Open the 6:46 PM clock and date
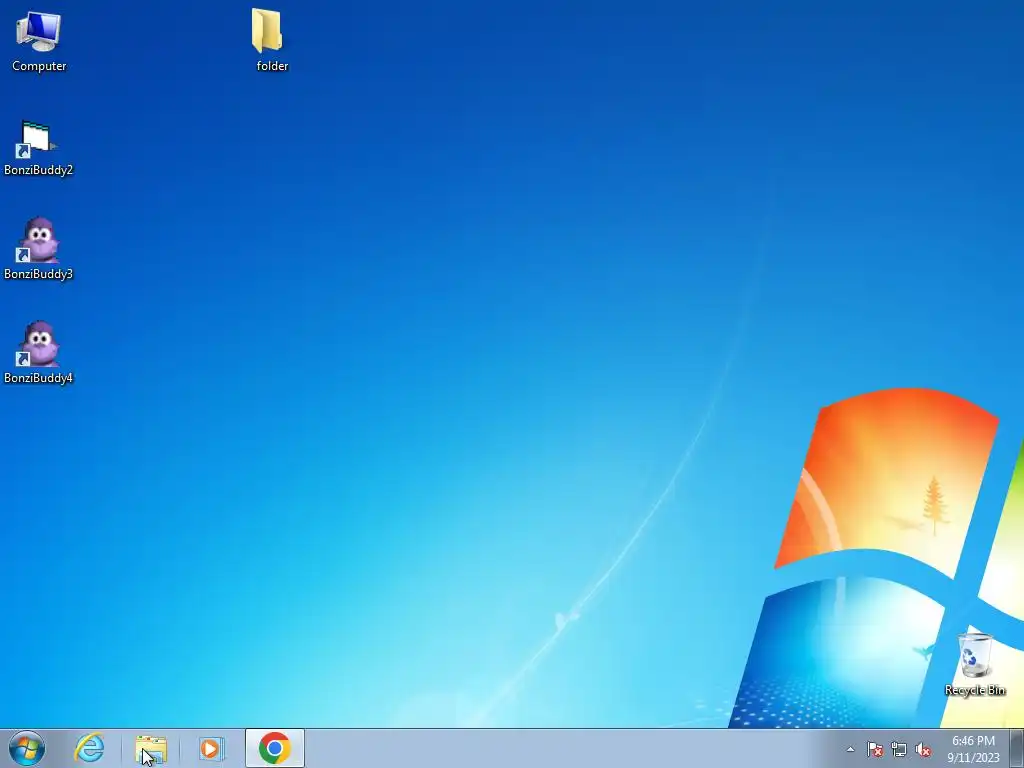The height and width of the screenshot is (768, 1024). click(973, 749)
